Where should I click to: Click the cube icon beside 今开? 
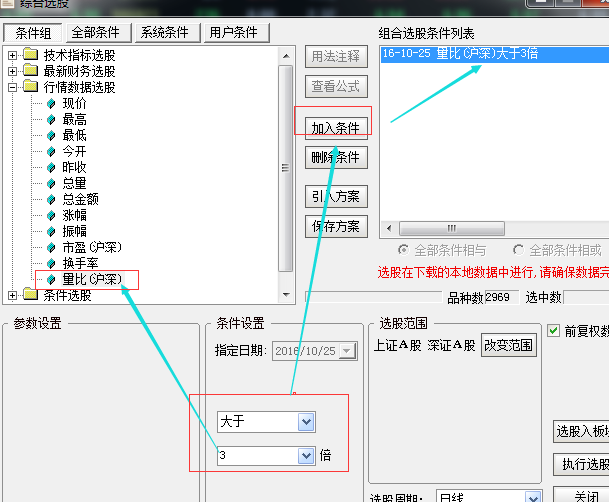pyautogui.click(x=51, y=151)
